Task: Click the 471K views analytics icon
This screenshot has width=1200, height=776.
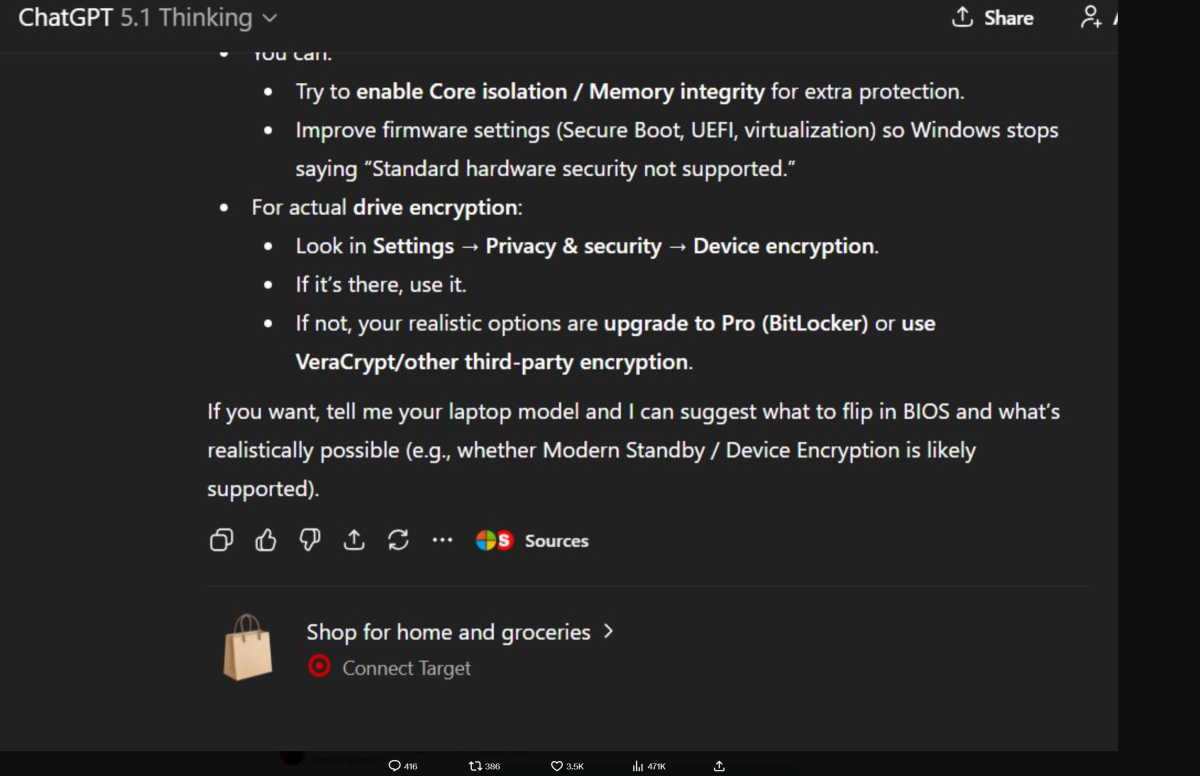Action: click(x=638, y=766)
